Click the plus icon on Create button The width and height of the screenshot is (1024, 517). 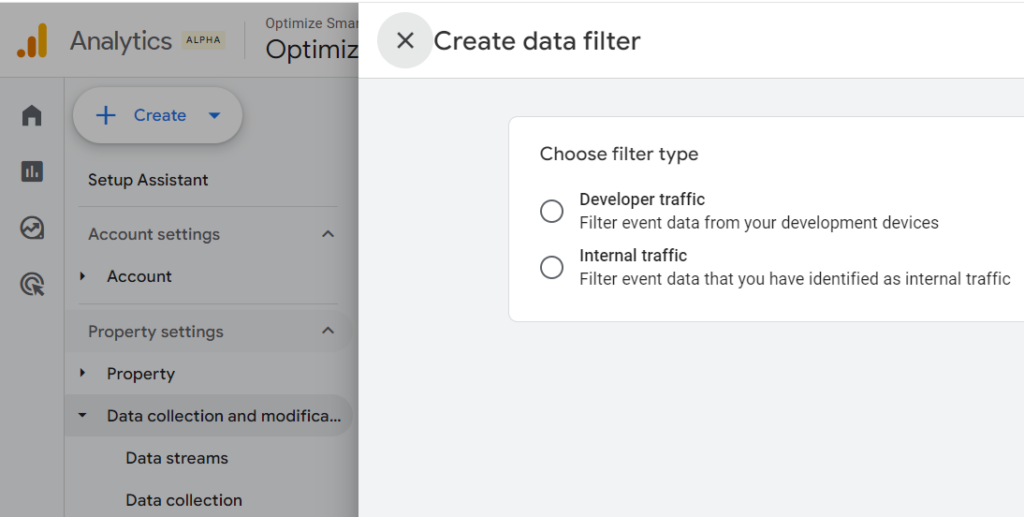click(x=105, y=116)
